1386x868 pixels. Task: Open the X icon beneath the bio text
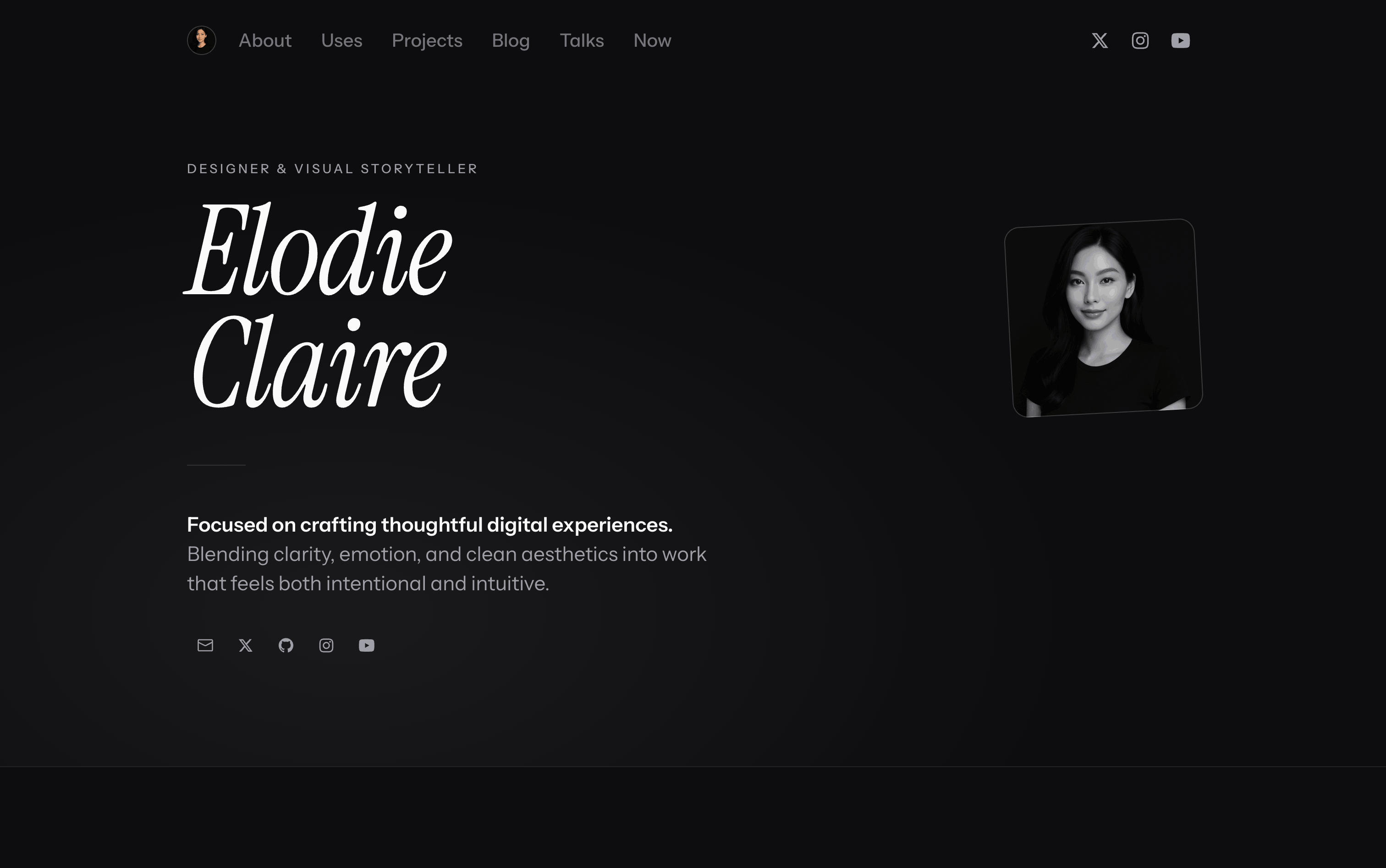(246, 645)
